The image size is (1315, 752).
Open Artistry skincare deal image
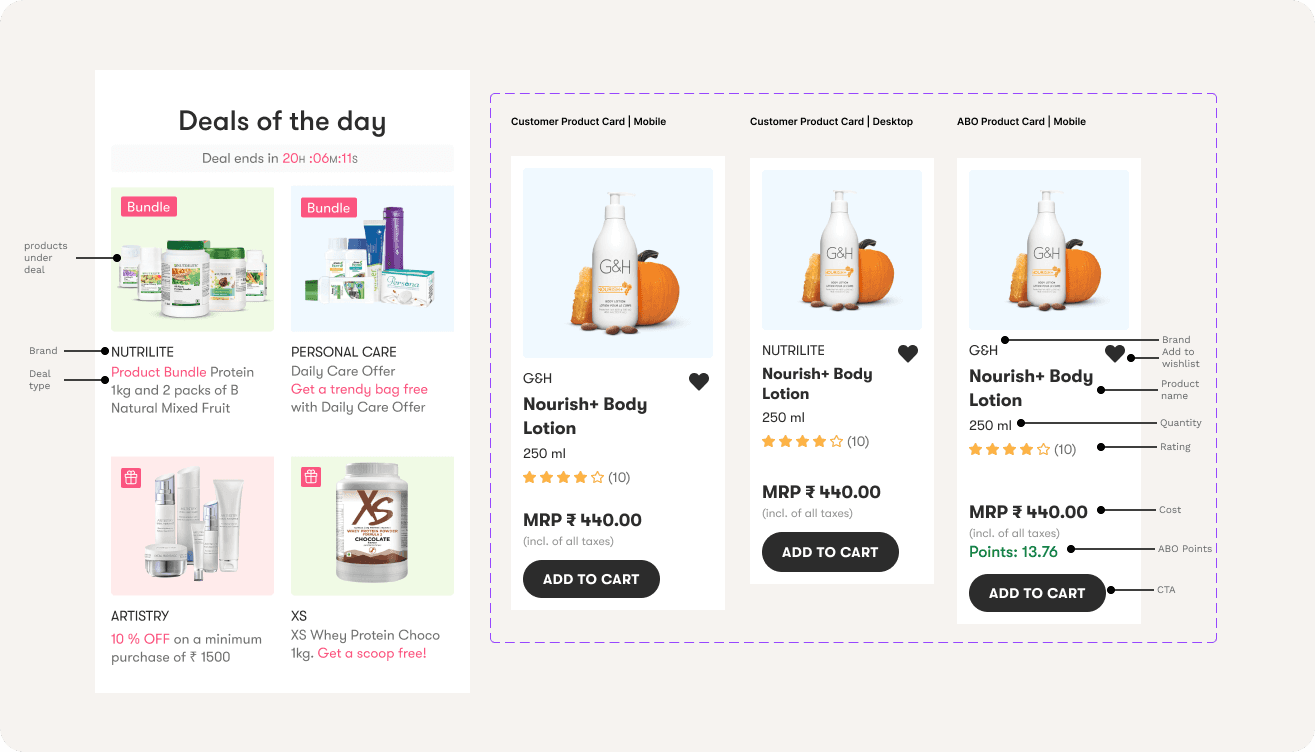192,526
